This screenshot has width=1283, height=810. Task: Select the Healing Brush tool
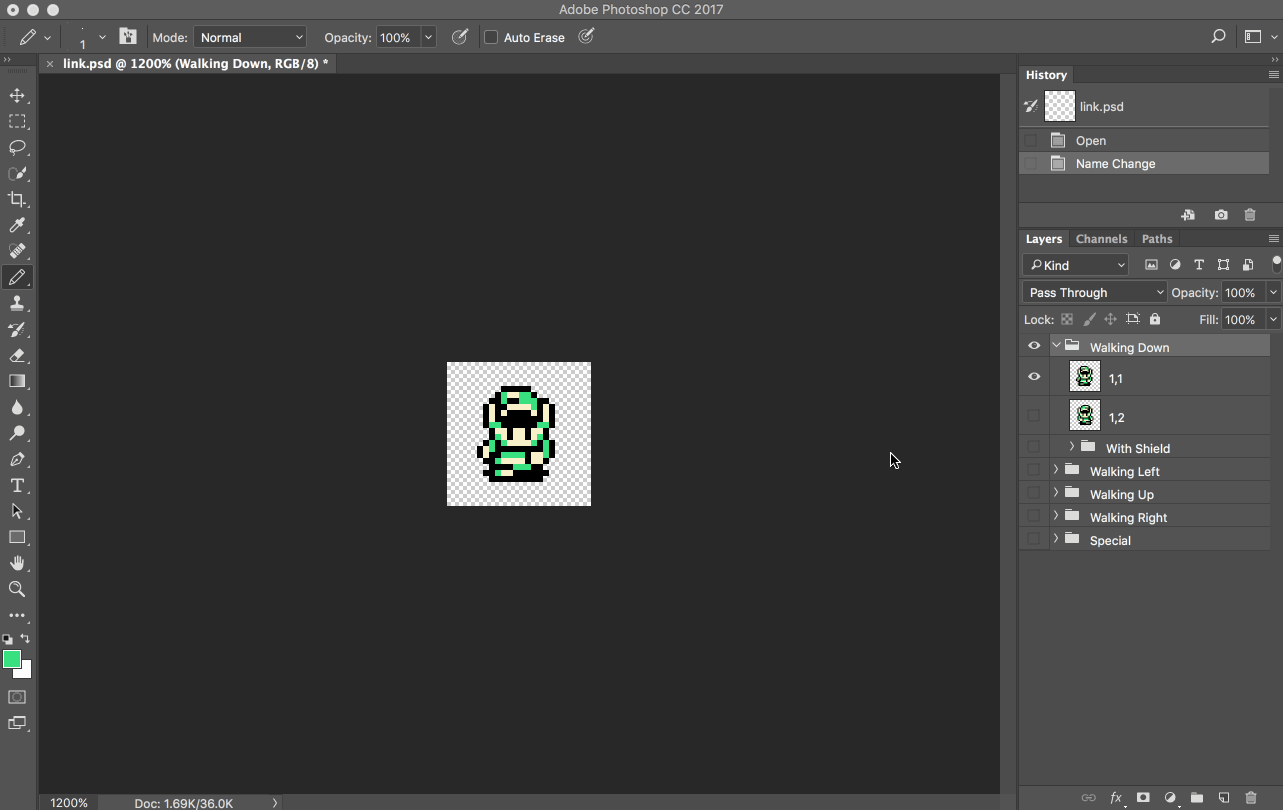coord(17,252)
